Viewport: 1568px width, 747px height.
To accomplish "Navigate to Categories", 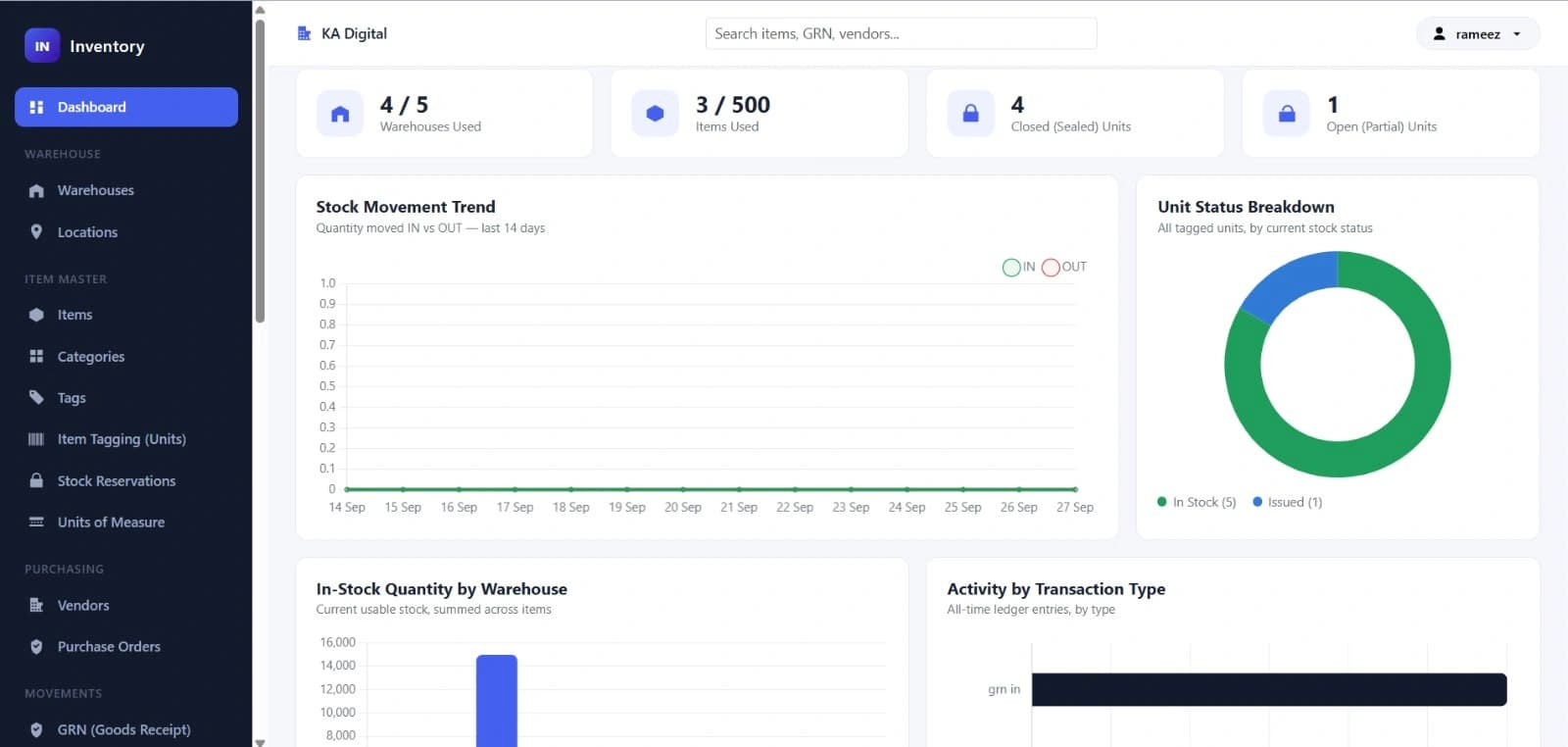I will tap(126, 357).
